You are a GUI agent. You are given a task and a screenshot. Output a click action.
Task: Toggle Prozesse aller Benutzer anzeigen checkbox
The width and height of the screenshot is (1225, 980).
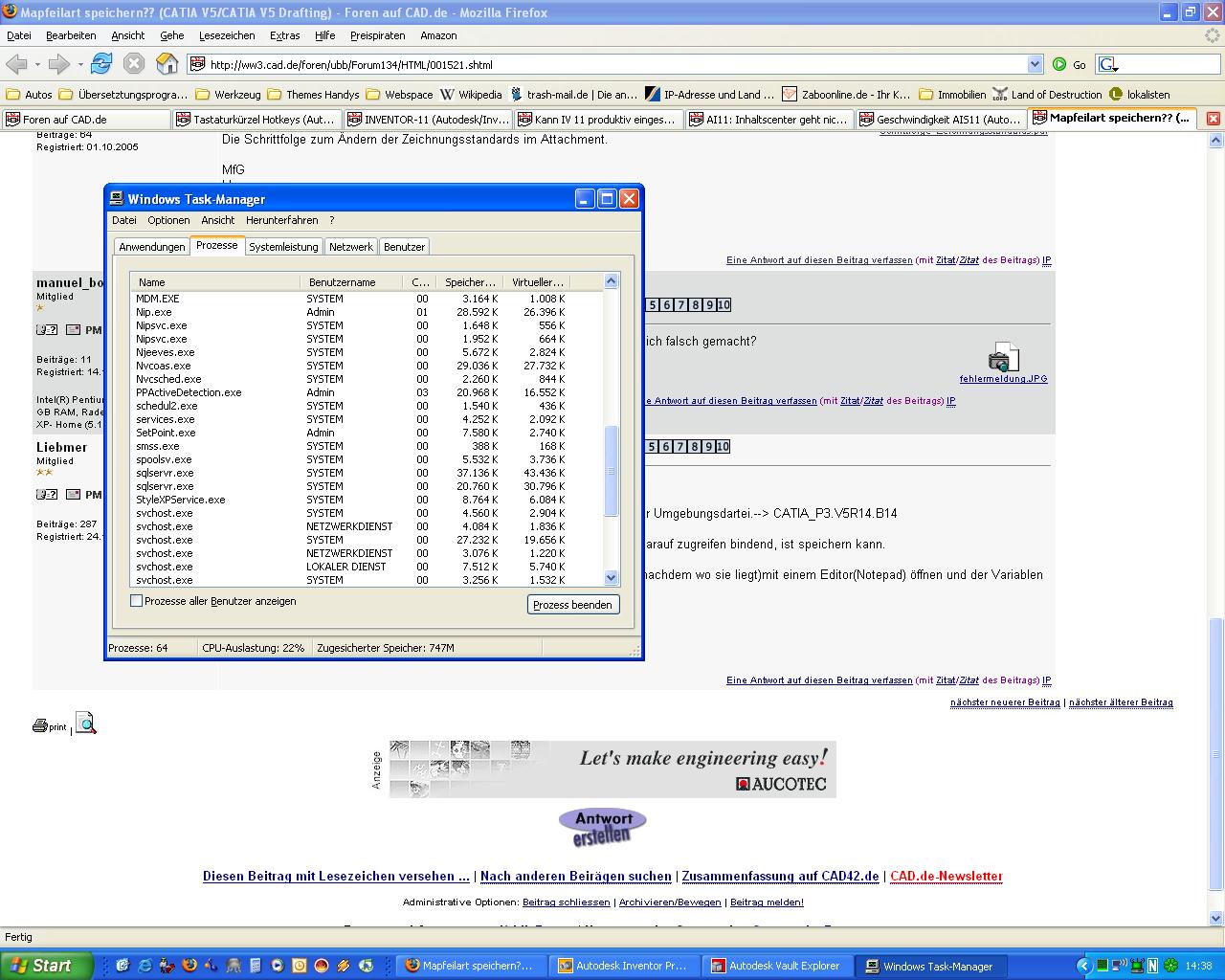point(136,601)
